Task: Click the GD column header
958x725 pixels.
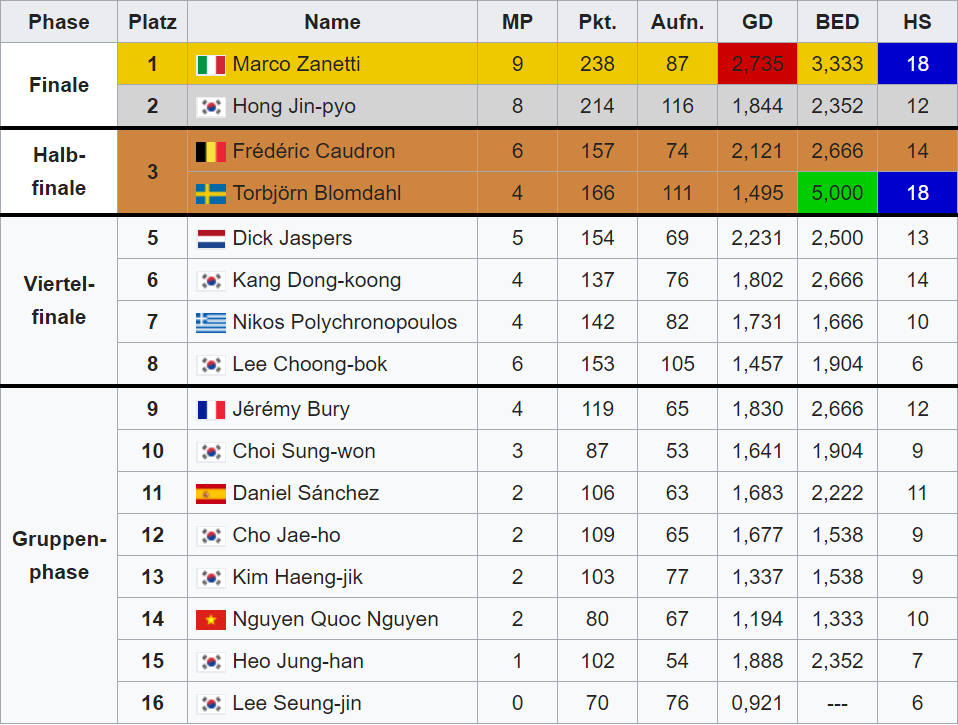Action: (758, 21)
